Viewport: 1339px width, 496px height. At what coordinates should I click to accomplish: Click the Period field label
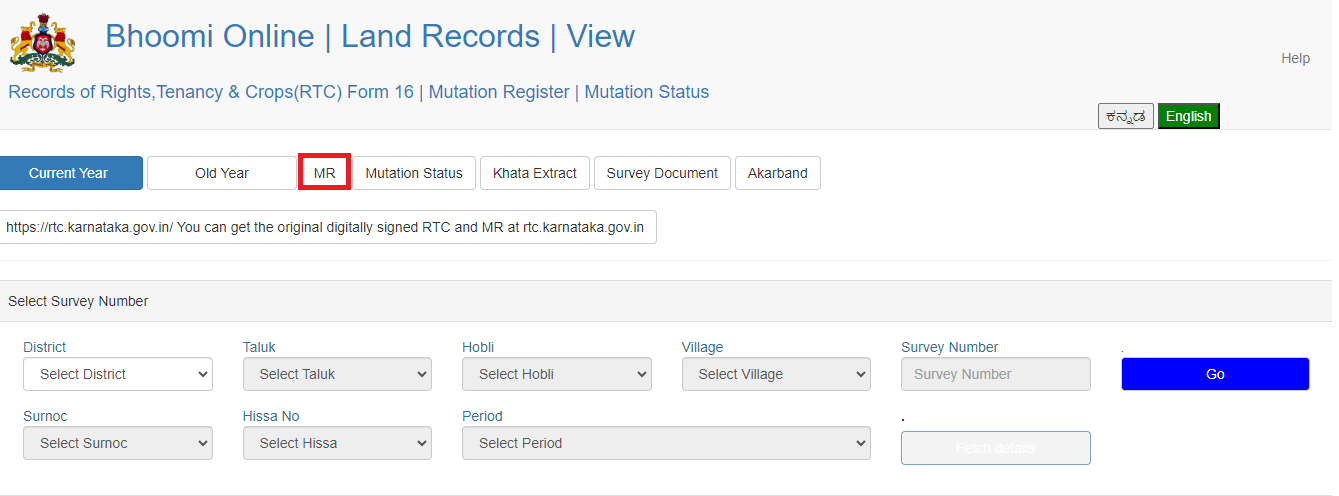[482, 416]
